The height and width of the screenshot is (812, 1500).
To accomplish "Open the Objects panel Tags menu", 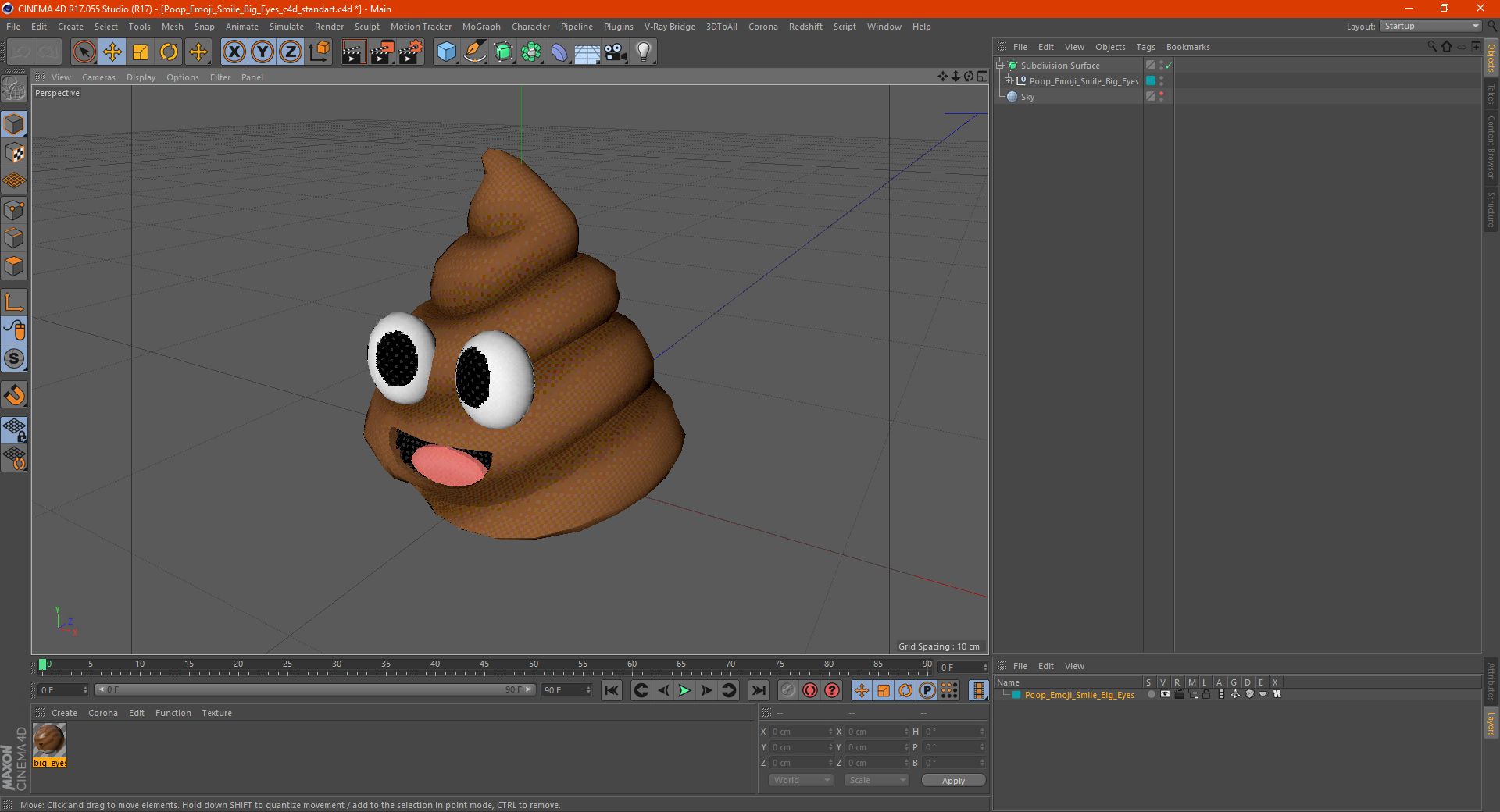I will pos(1145,47).
